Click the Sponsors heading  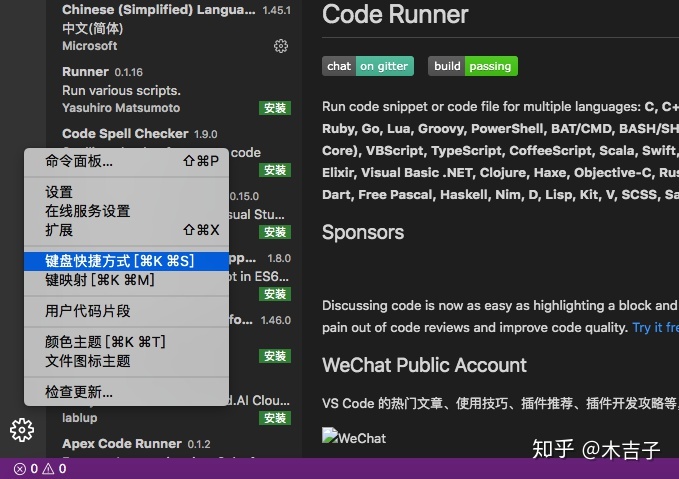[363, 232]
